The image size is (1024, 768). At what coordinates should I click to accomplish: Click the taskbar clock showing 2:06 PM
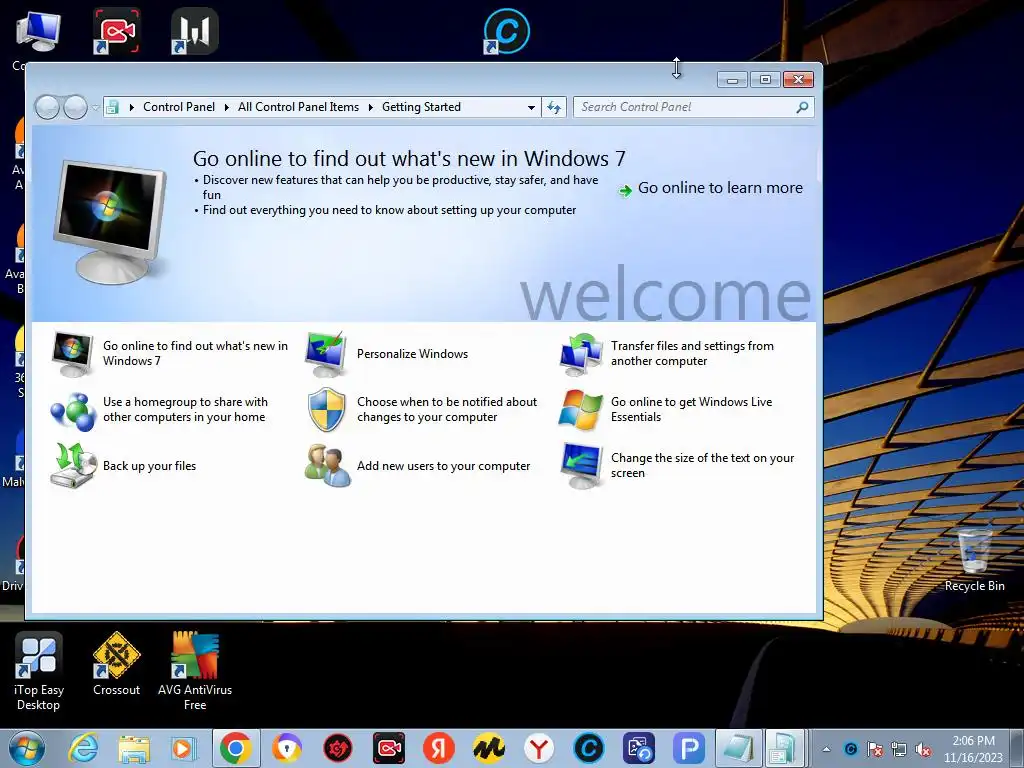coord(973,749)
